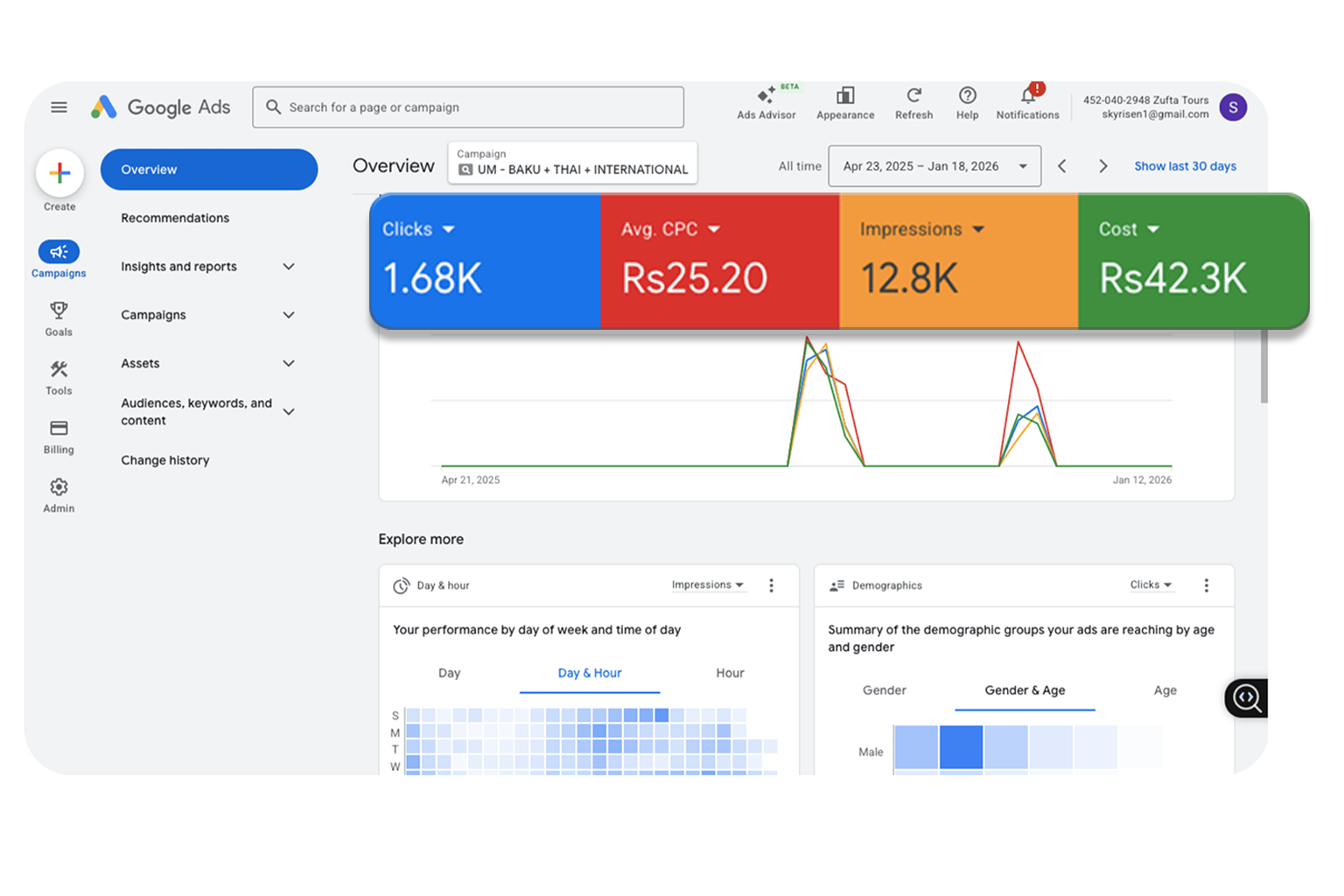The height and width of the screenshot is (896, 1344).
Task: Click the Explore more heading
Action: [421, 539]
